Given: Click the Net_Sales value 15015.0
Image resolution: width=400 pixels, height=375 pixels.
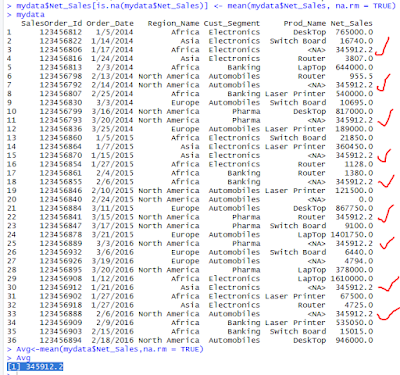Looking at the screenshot, I should 356,332.
